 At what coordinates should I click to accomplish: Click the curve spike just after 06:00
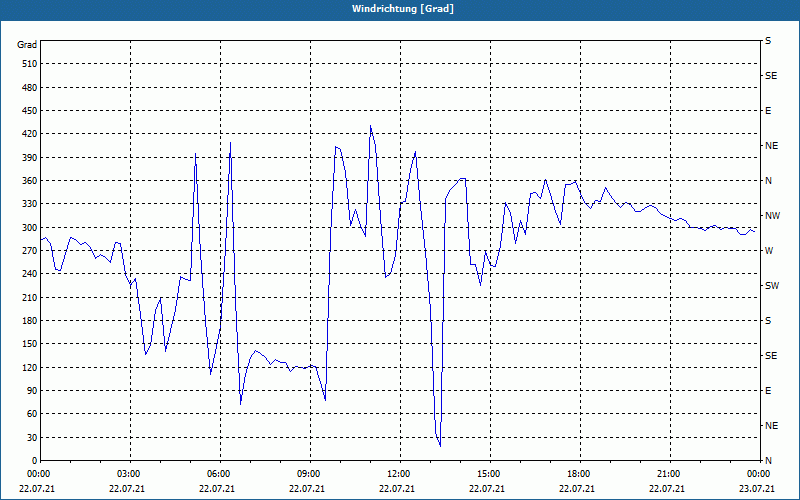point(231,143)
